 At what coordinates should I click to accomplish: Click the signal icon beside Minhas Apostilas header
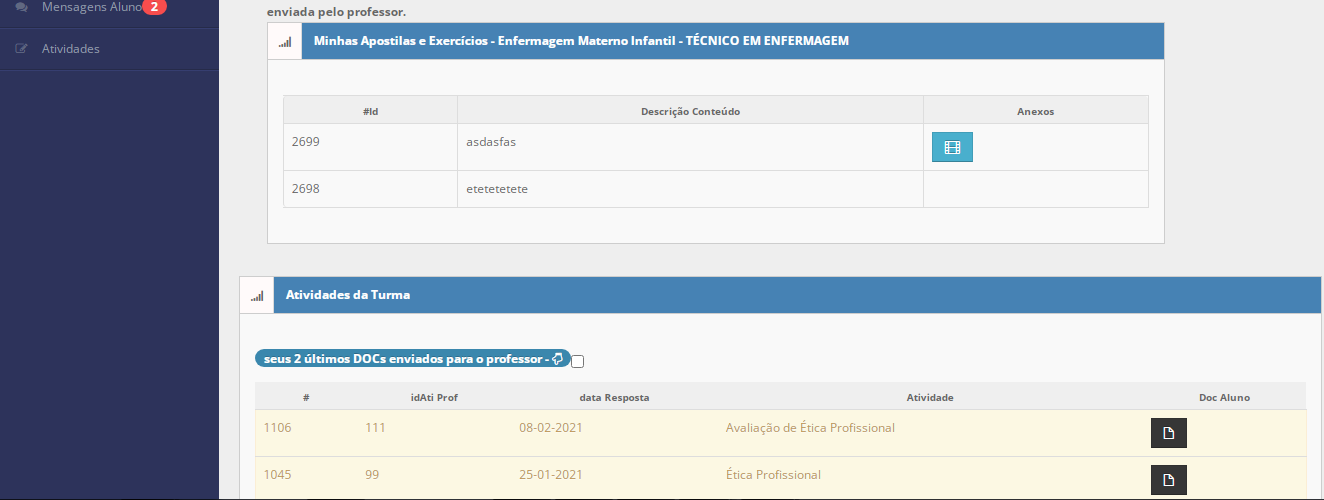coord(285,42)
